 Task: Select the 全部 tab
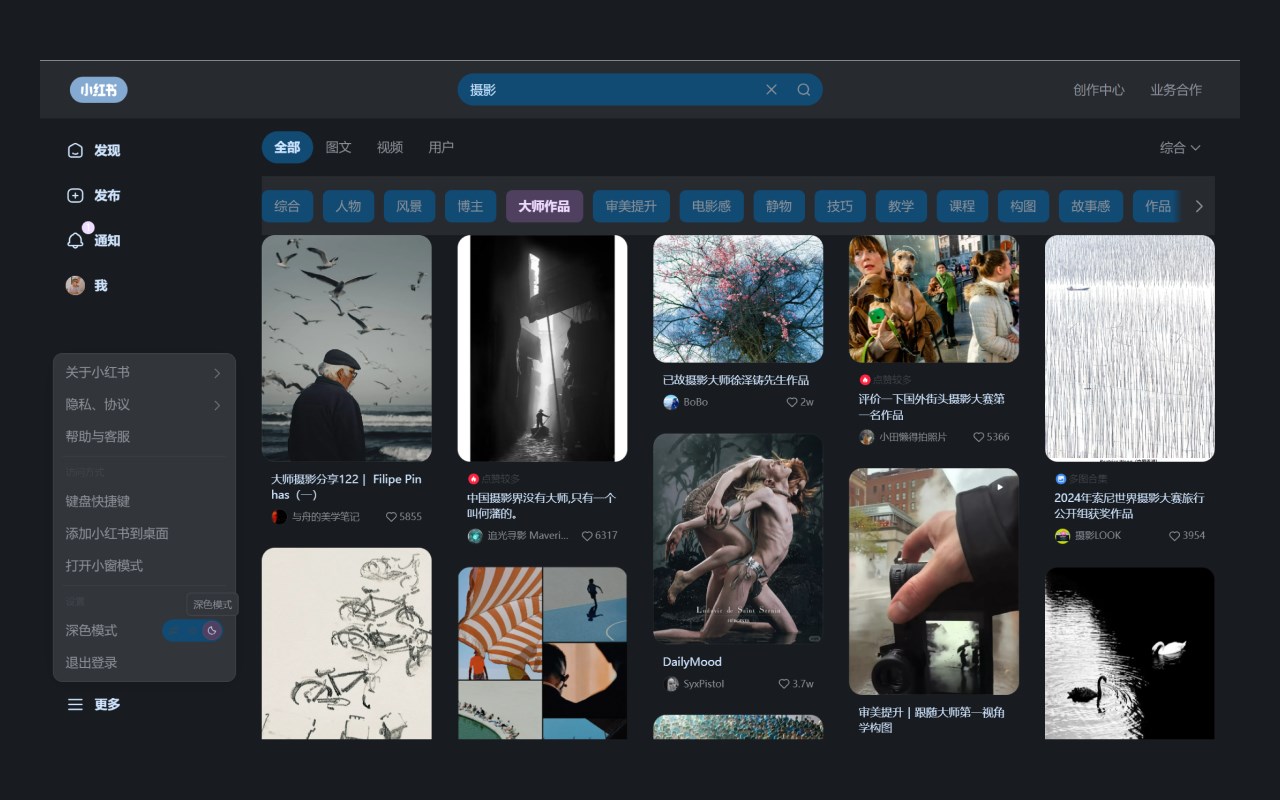click(x=287, y=147)
